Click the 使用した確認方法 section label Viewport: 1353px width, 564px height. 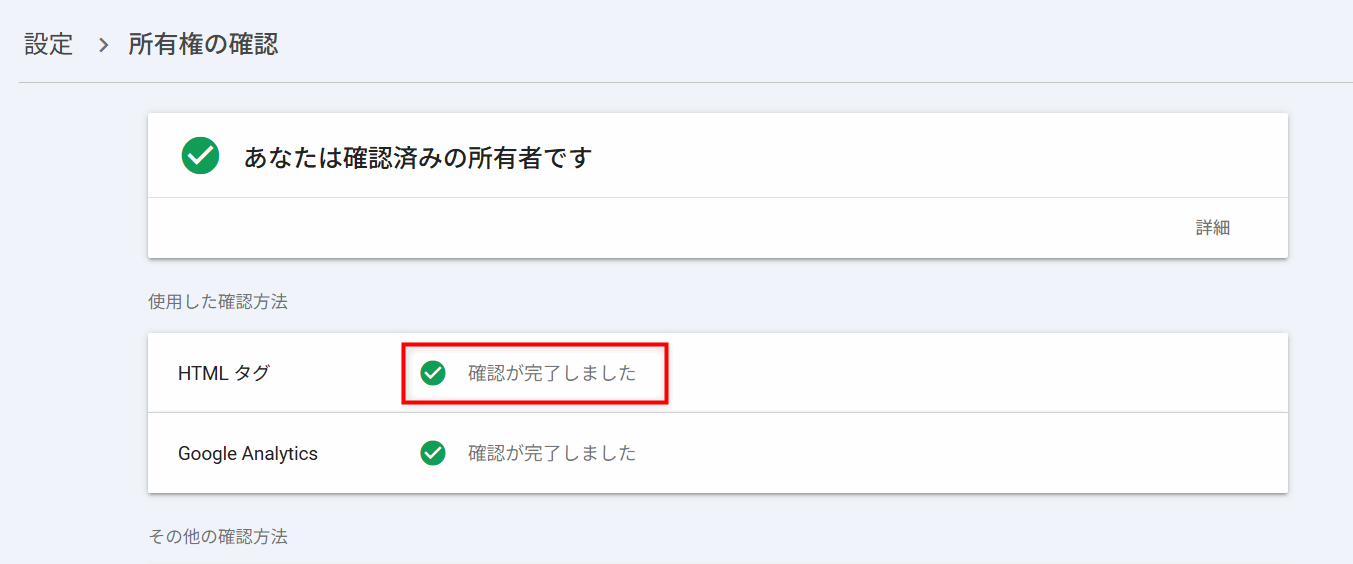pos(218,301)
